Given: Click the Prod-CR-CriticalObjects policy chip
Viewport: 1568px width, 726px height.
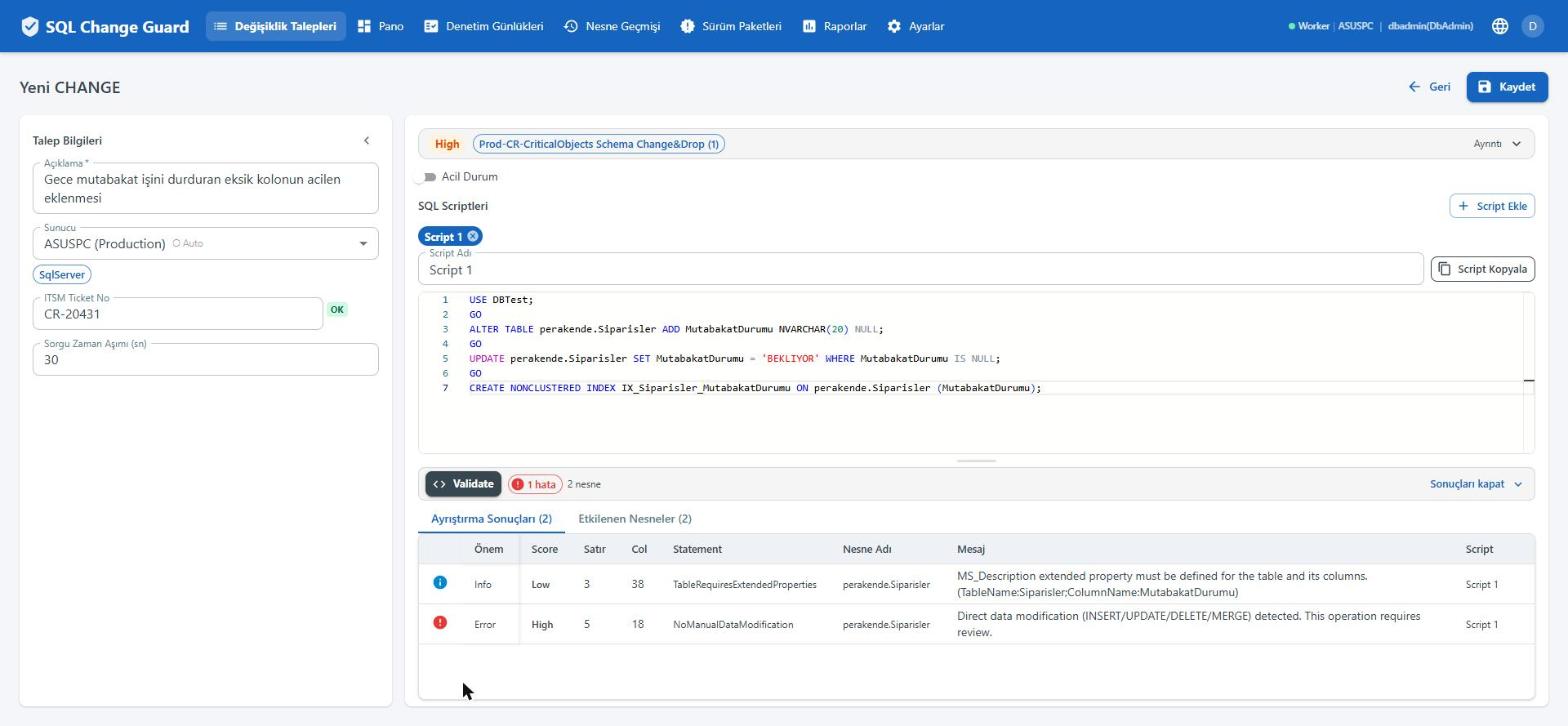Looking at the screenshot, I should [x=598, y=144].
